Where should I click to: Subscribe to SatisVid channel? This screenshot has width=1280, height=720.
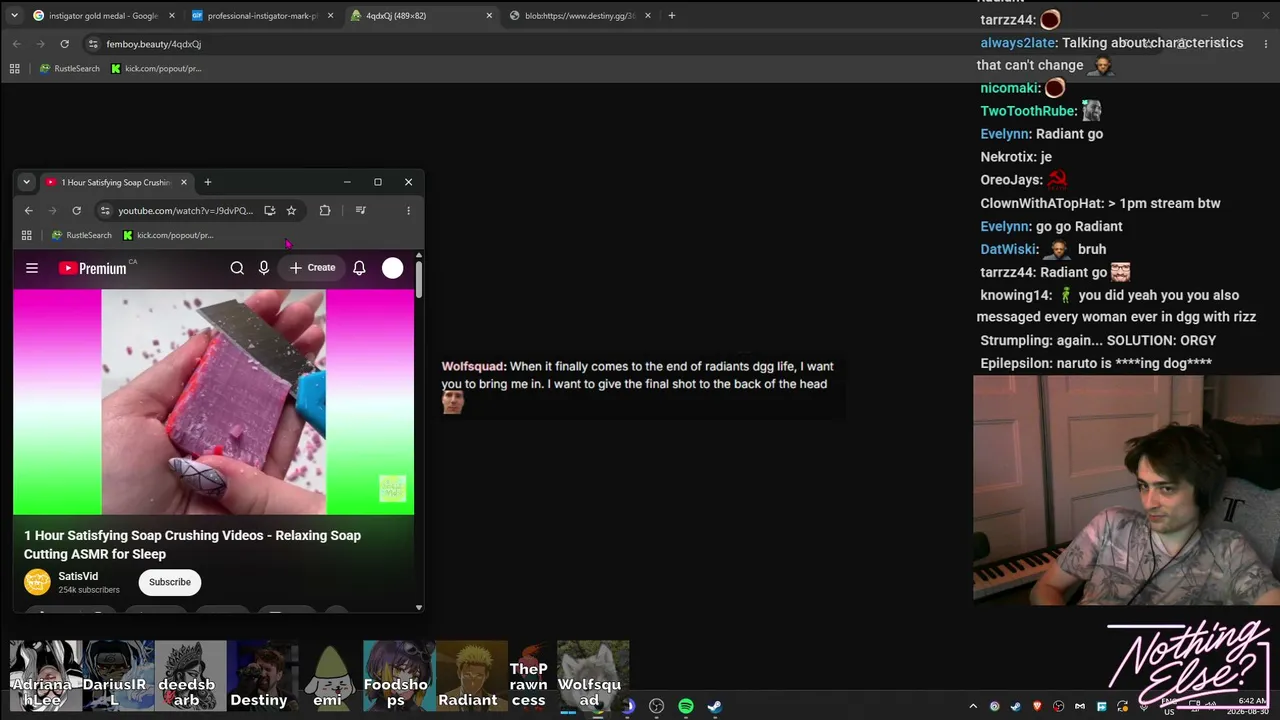[170, 582]
